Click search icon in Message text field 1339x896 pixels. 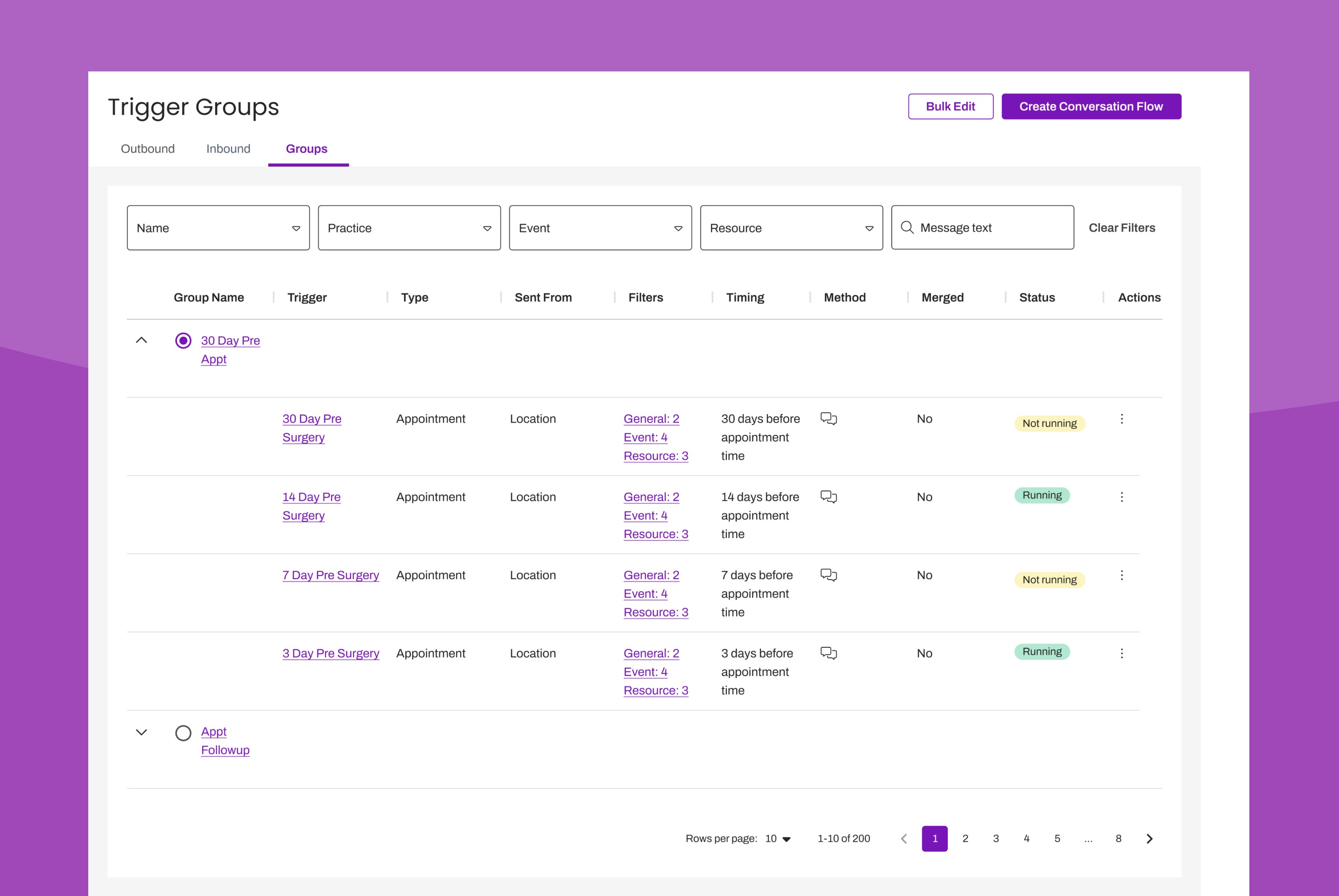pos(907,227)
